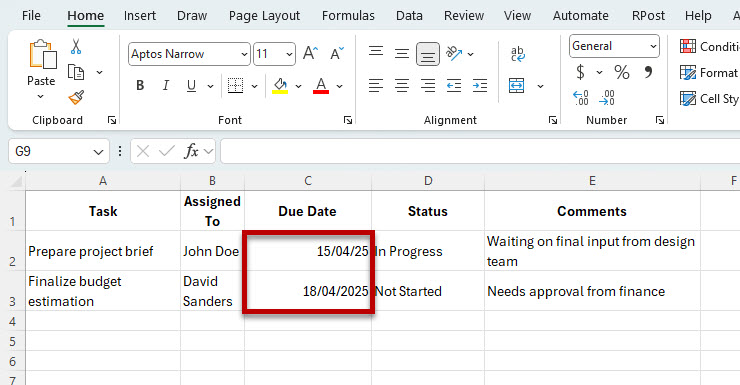Select cell containing 18/04/2025
740x385 pixels.
308,291
